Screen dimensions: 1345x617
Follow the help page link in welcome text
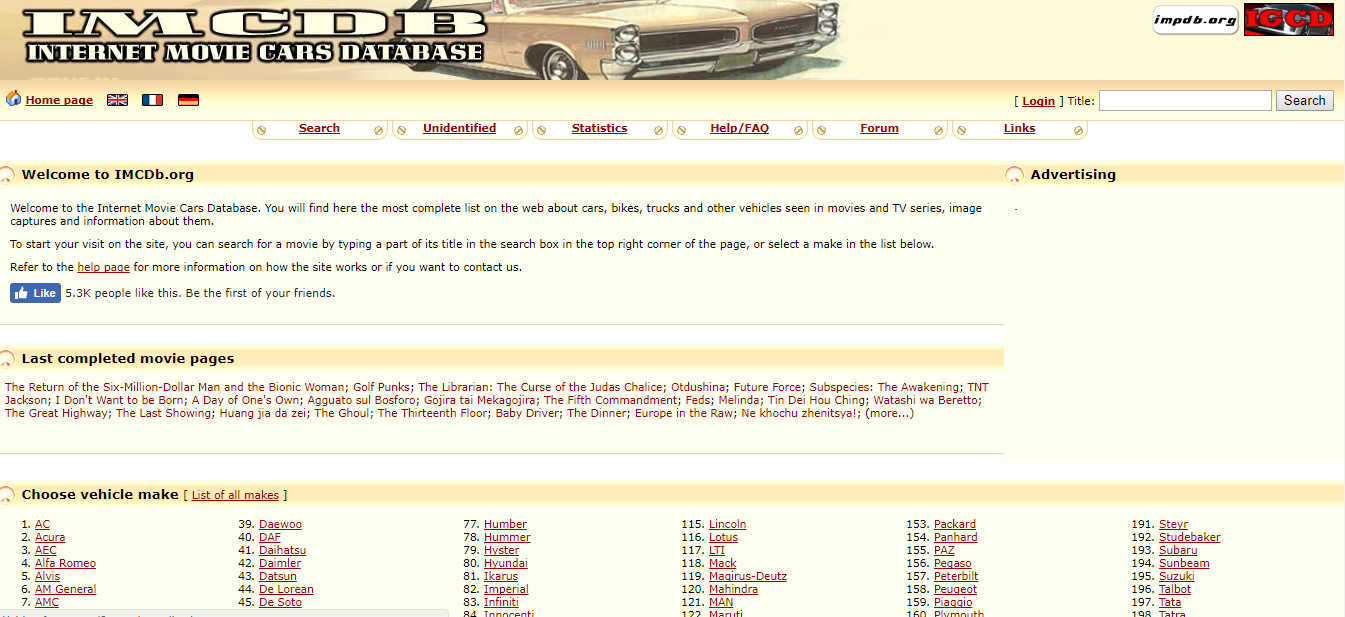pyautogui.click(x=103, y=267)
